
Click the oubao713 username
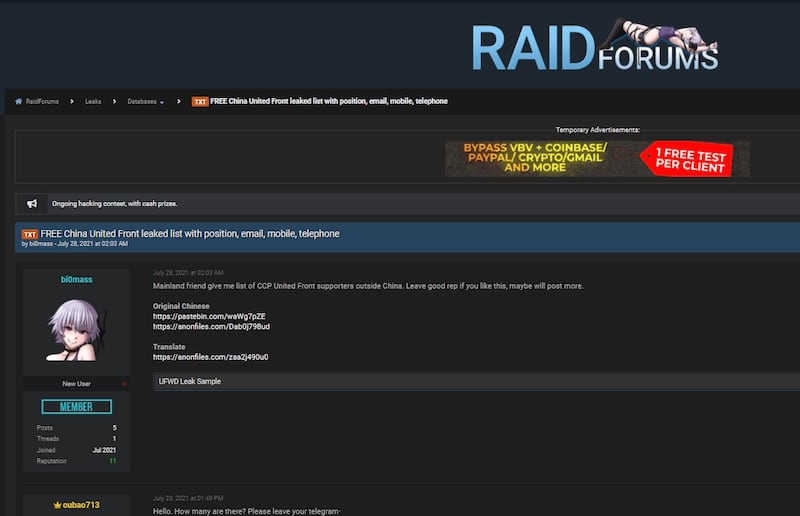(x=82, y=505)
